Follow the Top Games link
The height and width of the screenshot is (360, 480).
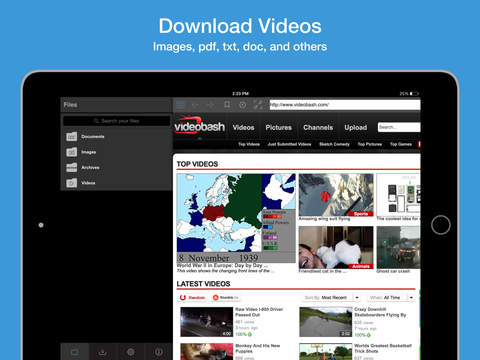click(x=401, y=144)
